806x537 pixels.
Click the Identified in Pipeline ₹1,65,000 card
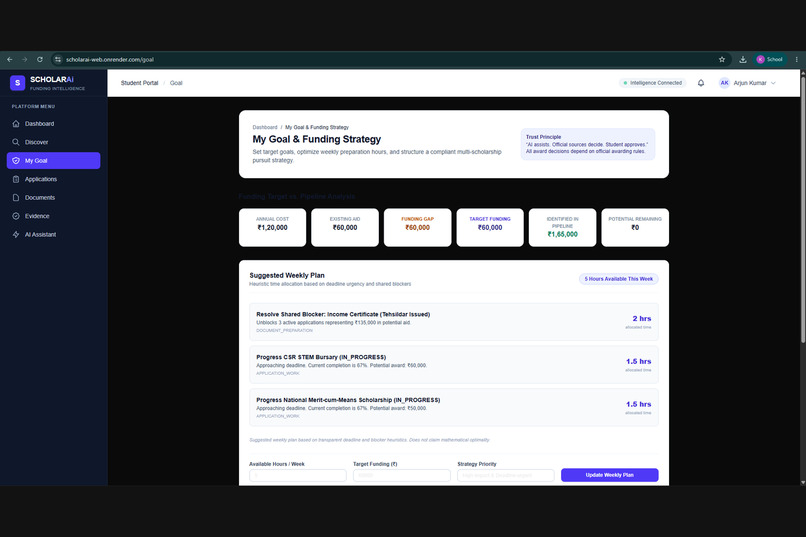tap(562, 228)
